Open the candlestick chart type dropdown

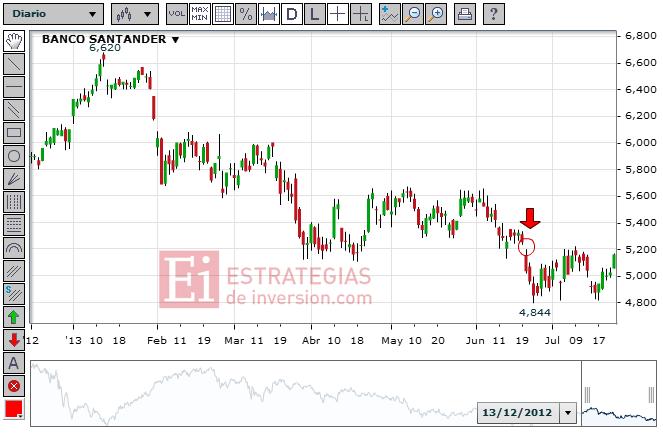(134, 14)
